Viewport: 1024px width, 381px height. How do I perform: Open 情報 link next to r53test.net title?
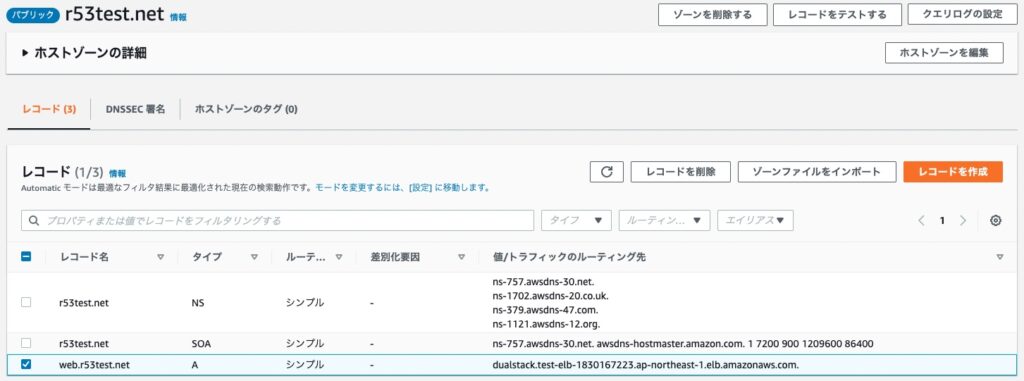pyautogui.click(x=178, y=18)
